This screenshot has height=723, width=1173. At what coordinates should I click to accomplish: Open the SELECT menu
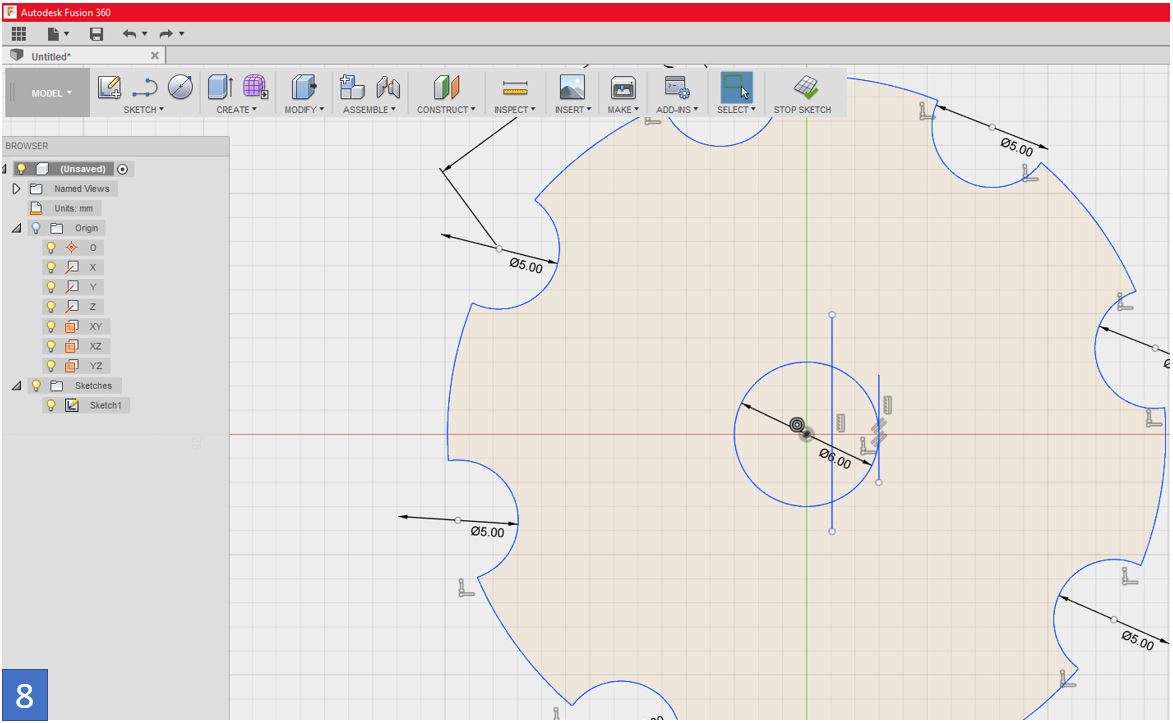click(x=736, y=109)
